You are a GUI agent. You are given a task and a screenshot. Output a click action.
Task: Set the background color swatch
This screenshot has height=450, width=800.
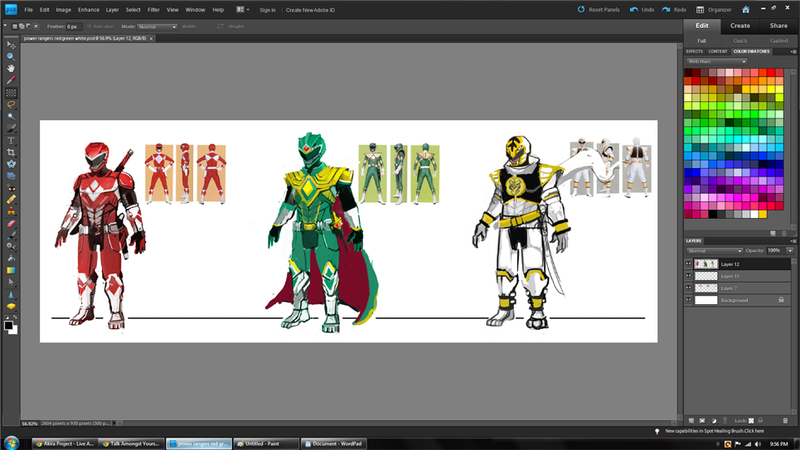point(14,331)
